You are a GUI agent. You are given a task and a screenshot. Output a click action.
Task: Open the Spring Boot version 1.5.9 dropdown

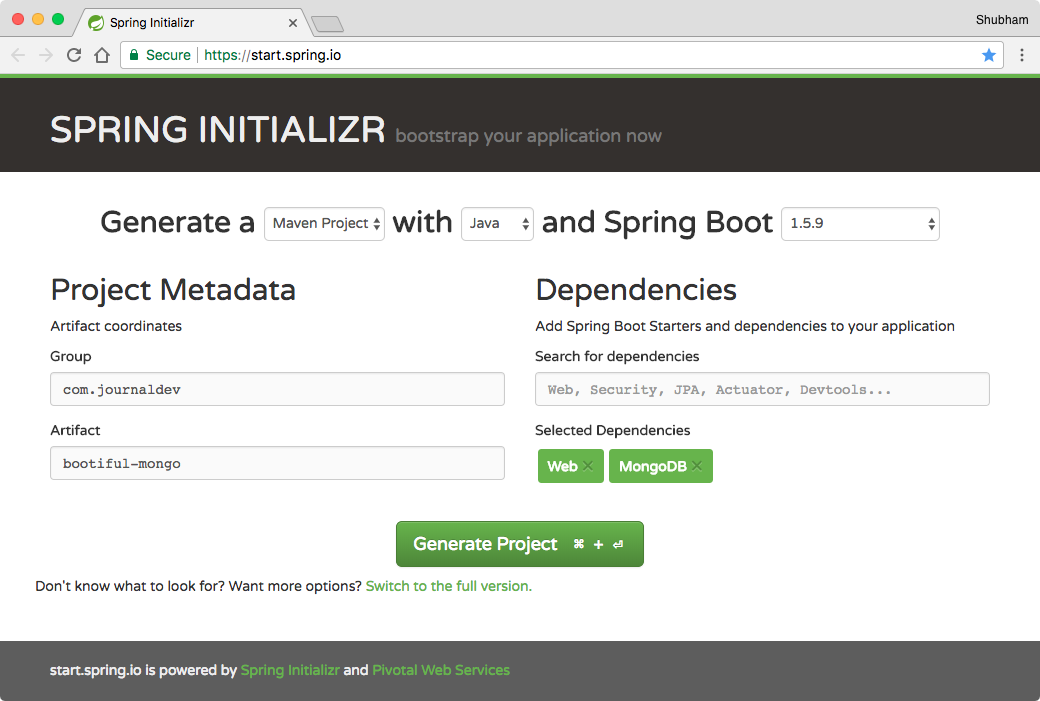tap(860, 223)
